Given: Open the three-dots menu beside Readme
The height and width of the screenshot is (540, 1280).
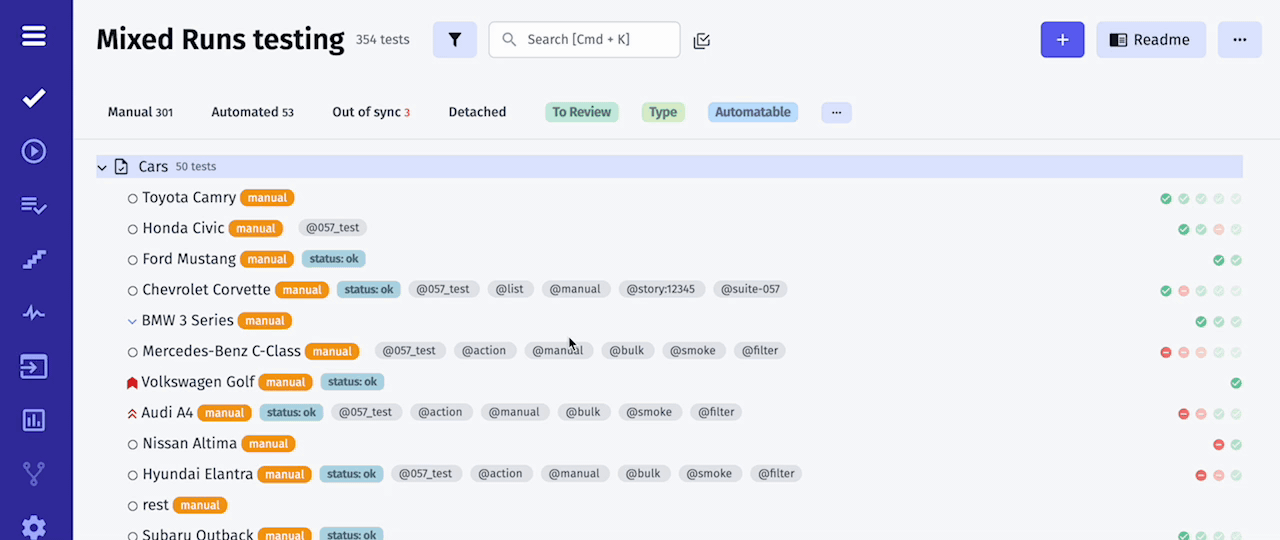Looking at the screenshot, I should tap(1240, 40).
